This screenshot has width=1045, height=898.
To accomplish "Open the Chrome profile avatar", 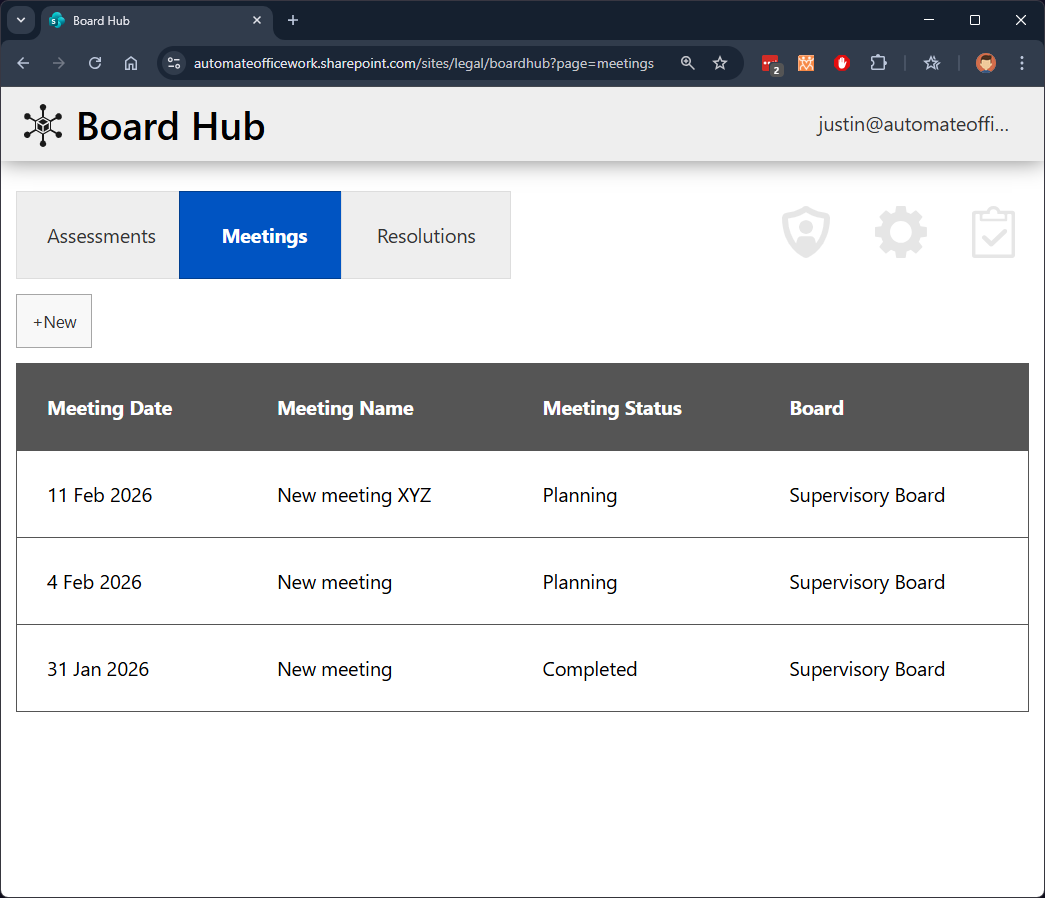I will pos(986,63).
